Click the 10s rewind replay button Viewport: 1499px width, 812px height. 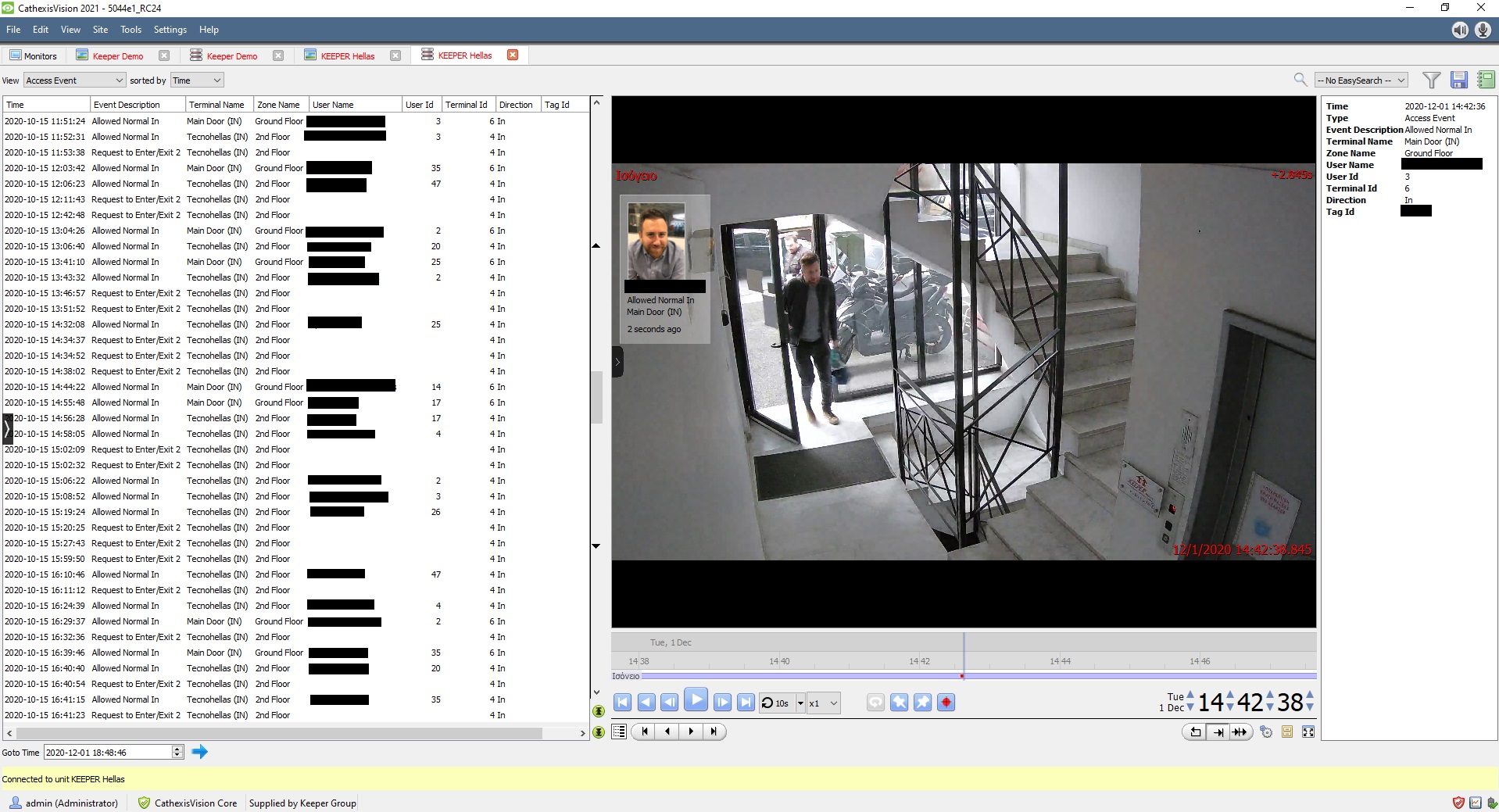pos(776,703)
